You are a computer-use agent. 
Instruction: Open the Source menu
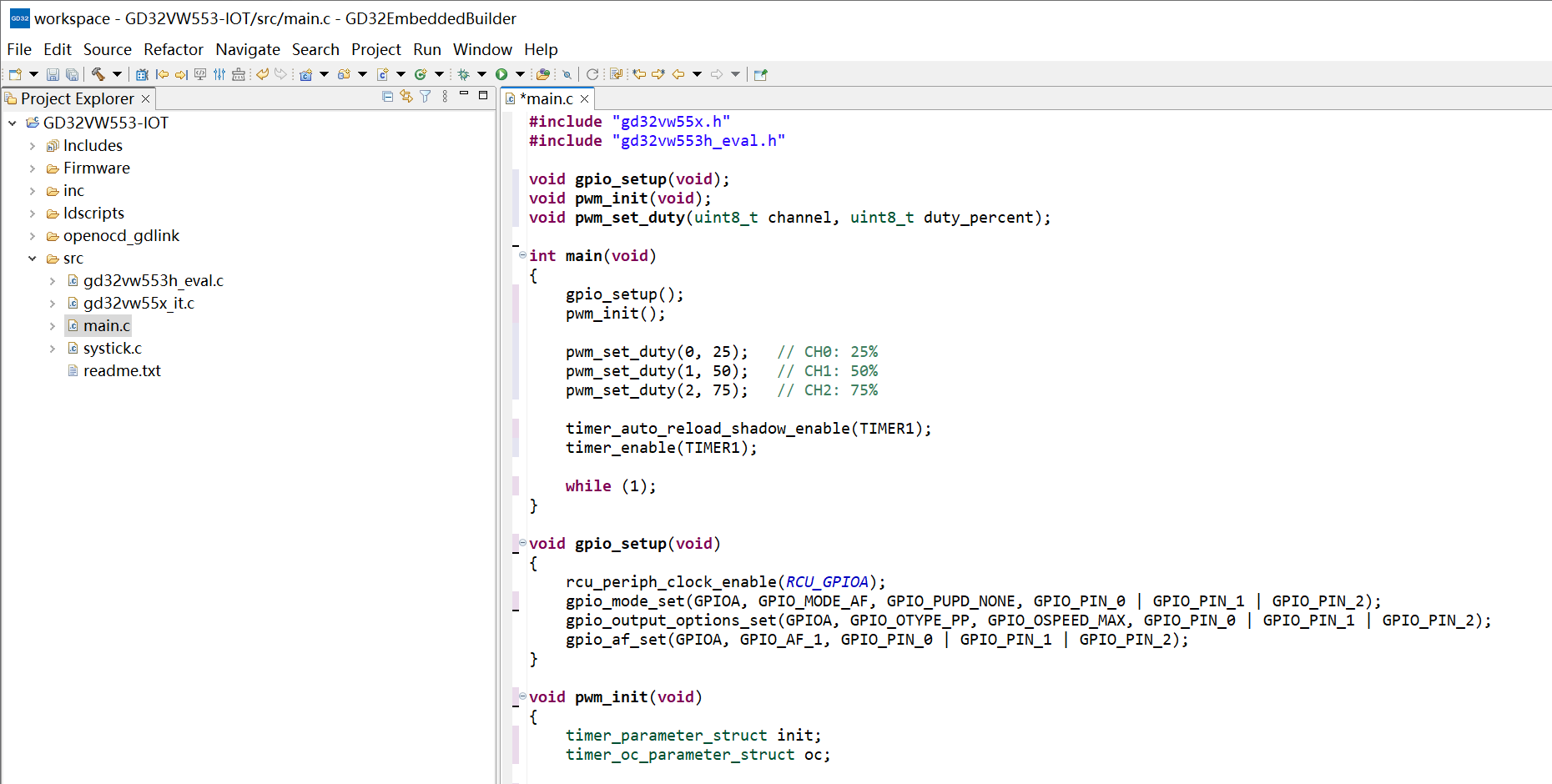[x=108, y=49]
